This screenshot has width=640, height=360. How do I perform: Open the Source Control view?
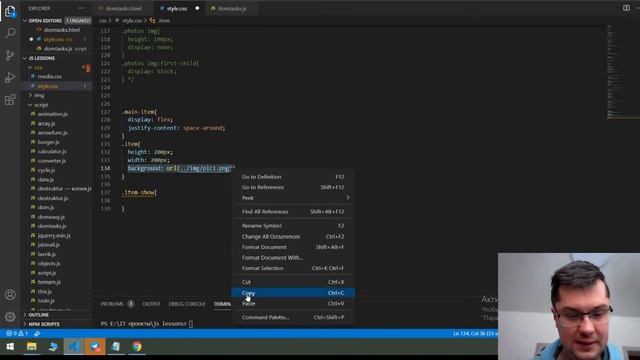(10, 55)
